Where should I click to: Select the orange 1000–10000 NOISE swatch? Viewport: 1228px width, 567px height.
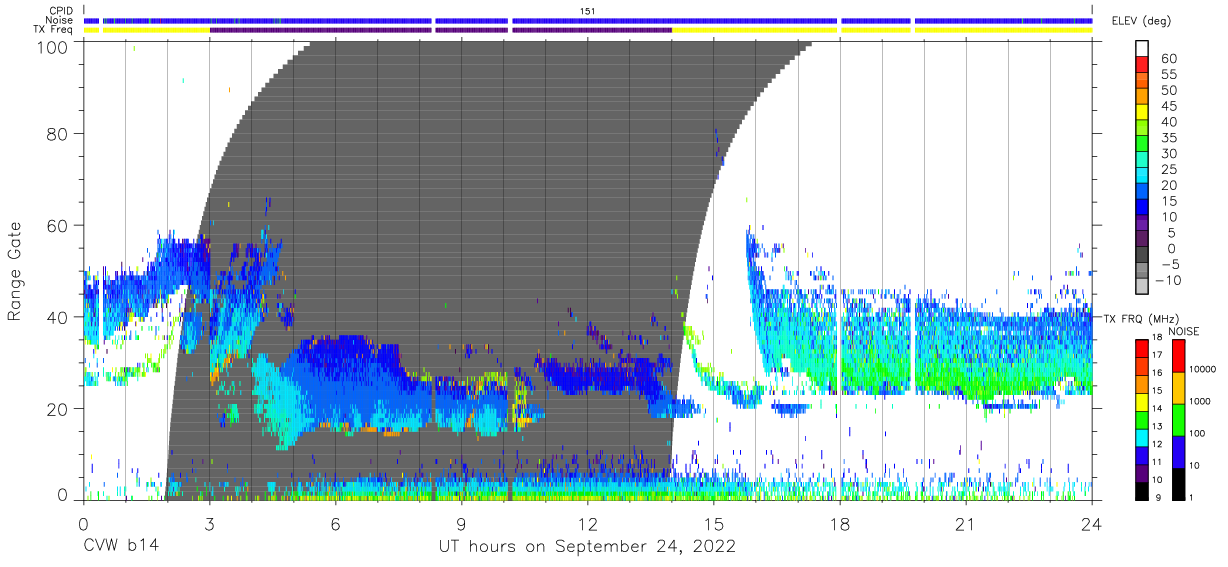pyautogui.click(x=1179, y=387)
